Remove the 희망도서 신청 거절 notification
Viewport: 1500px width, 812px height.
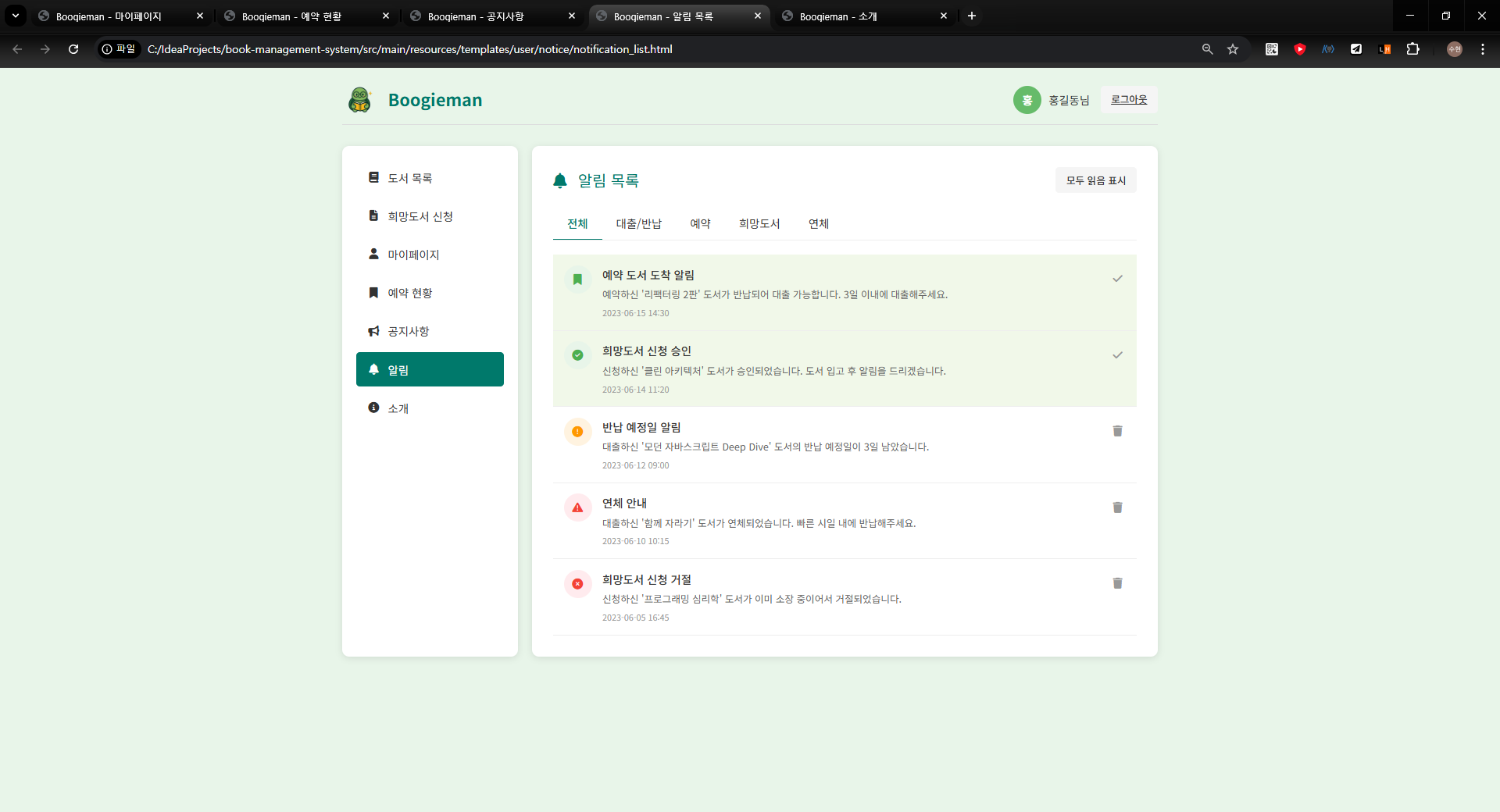tap(1117, 583)
